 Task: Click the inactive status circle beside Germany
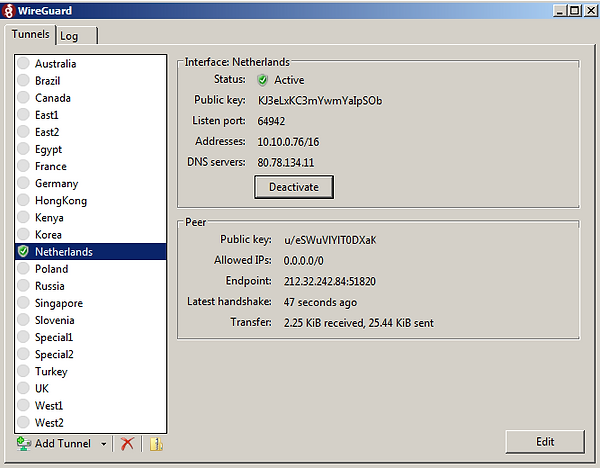tap(23, 183)
